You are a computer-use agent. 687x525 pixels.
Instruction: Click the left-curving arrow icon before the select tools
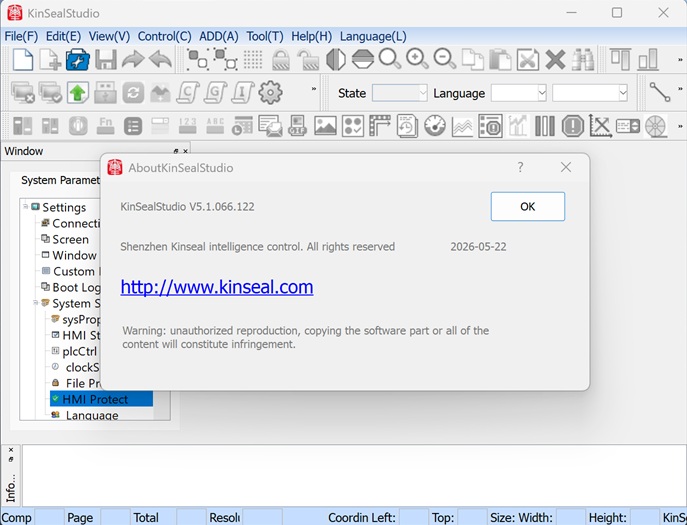pyautogui.click(x=160, y=60)
